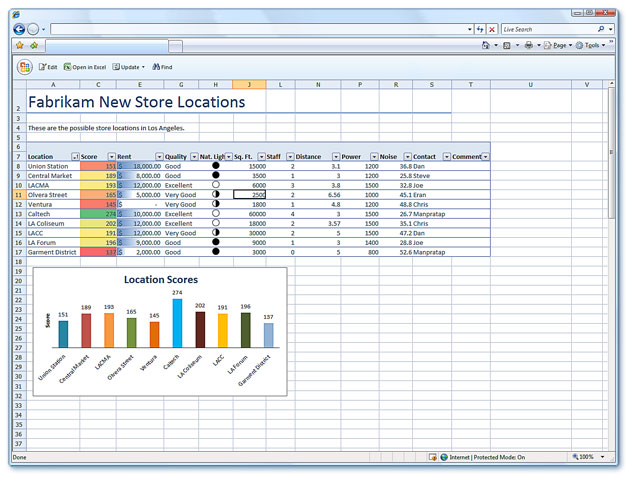
Task: Click the Office round logo button
Action: [25, 67]
